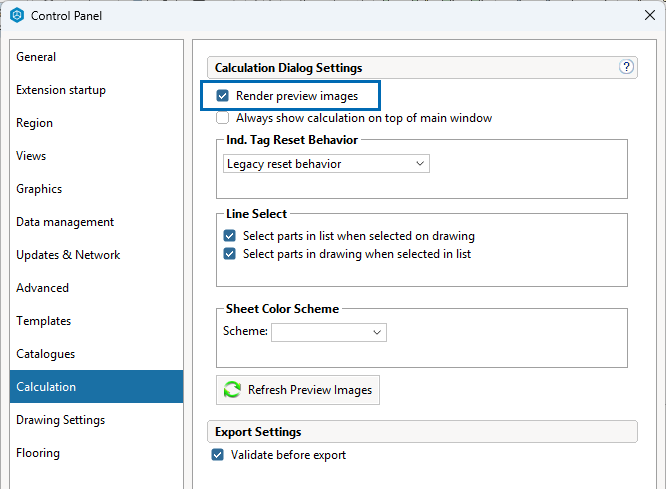Click the Export Settings section header

click(422, 432)
